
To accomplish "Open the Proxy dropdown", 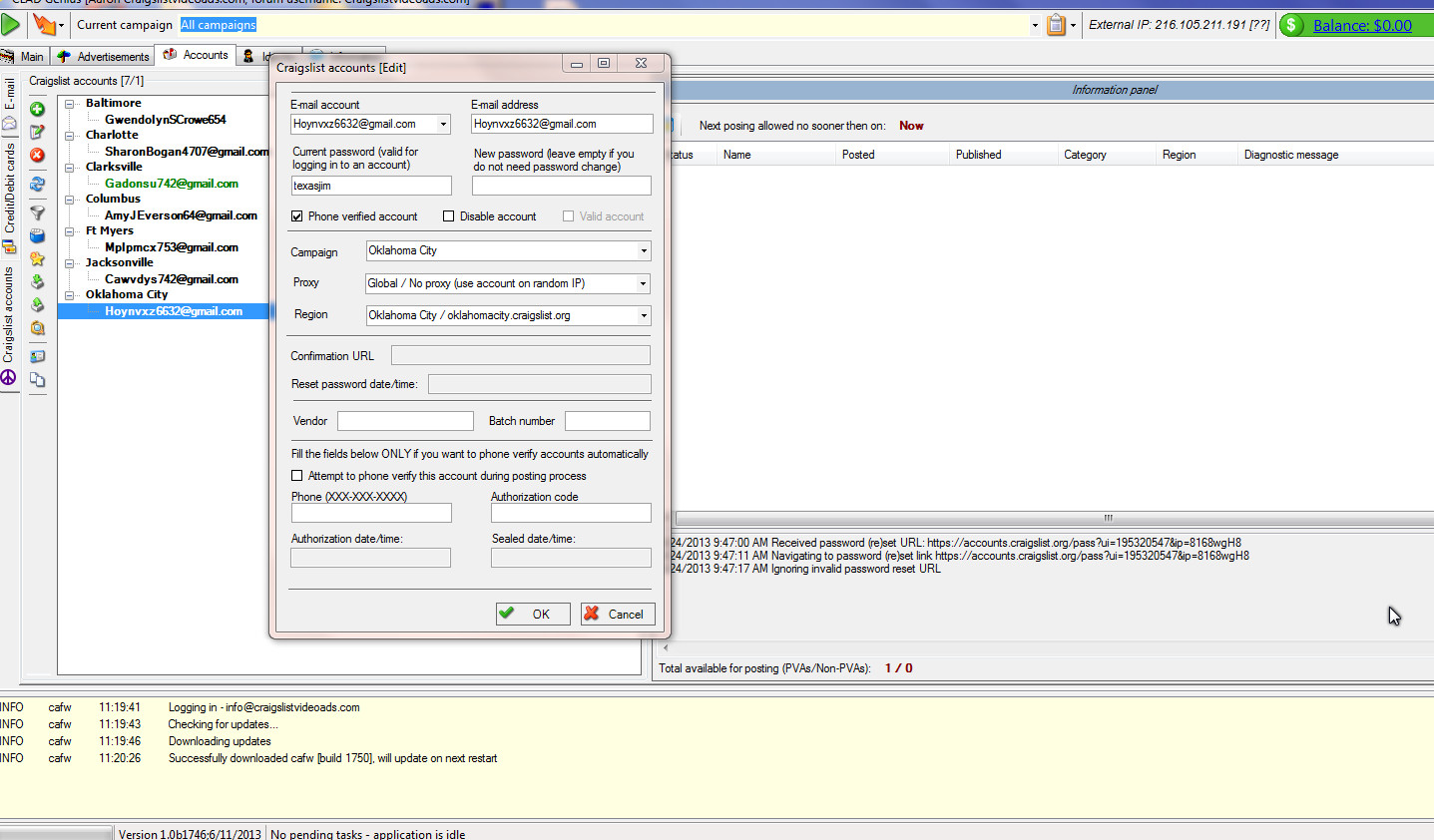I will (x=644, y=283).
